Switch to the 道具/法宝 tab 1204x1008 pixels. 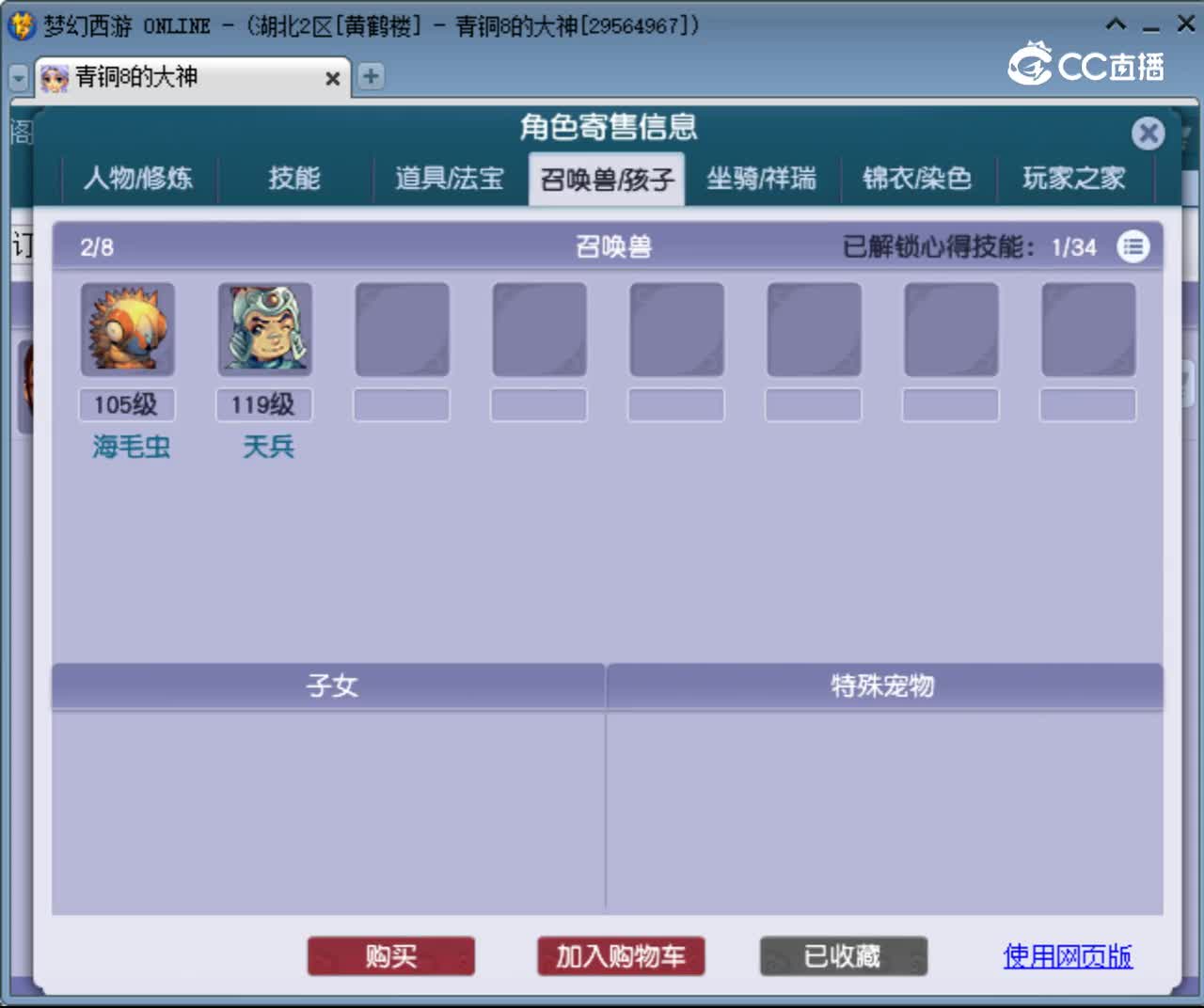pyautogui.click(x=450, y=178)
